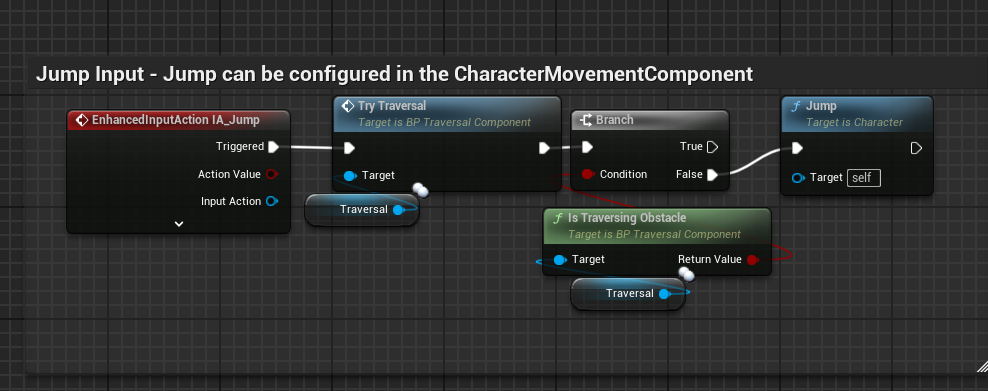Click the Jump function icon
The width and height of the screenshot is (988, 391).
point(795,106)
